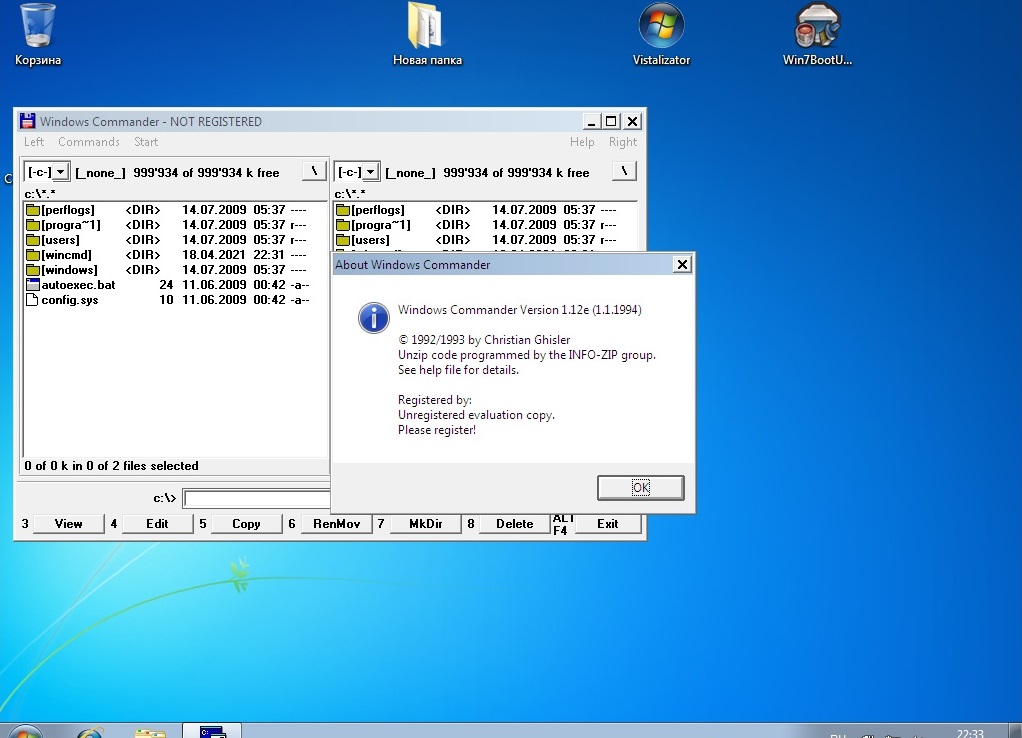Open the Help menu

[x=582, y=142]
